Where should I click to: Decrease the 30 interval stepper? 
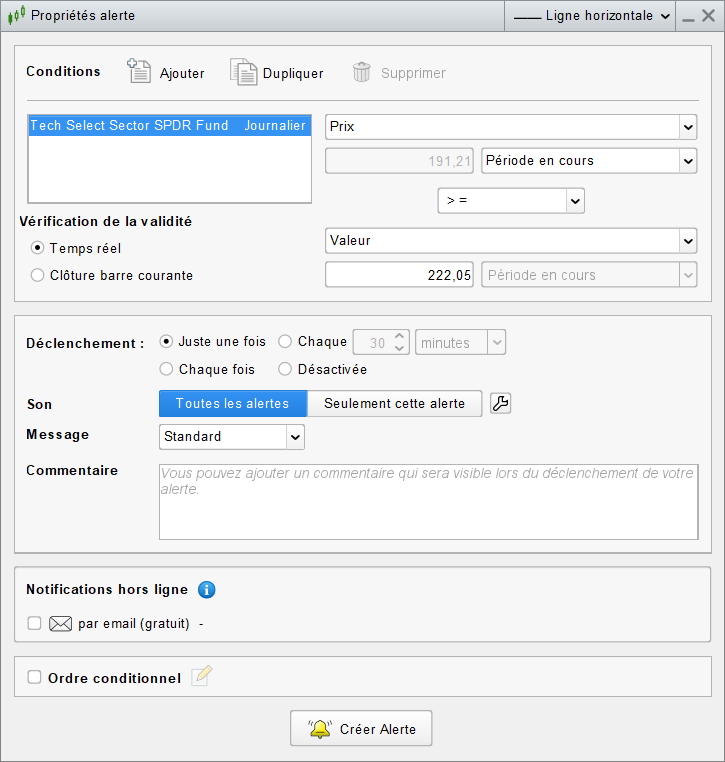click(399, 348)
